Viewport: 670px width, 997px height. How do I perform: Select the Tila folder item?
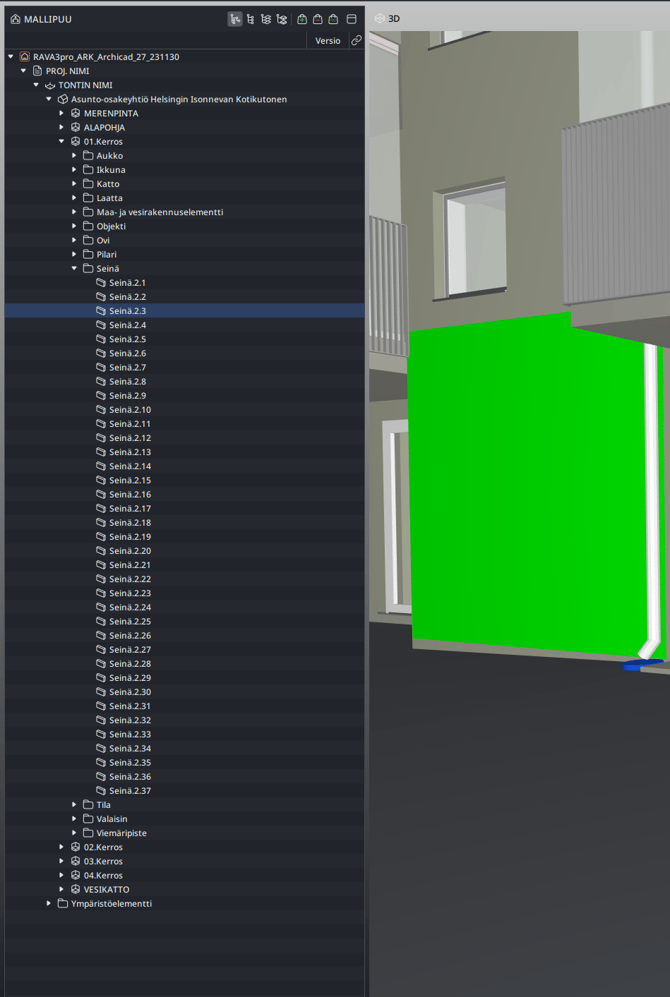tap(103, 805)
